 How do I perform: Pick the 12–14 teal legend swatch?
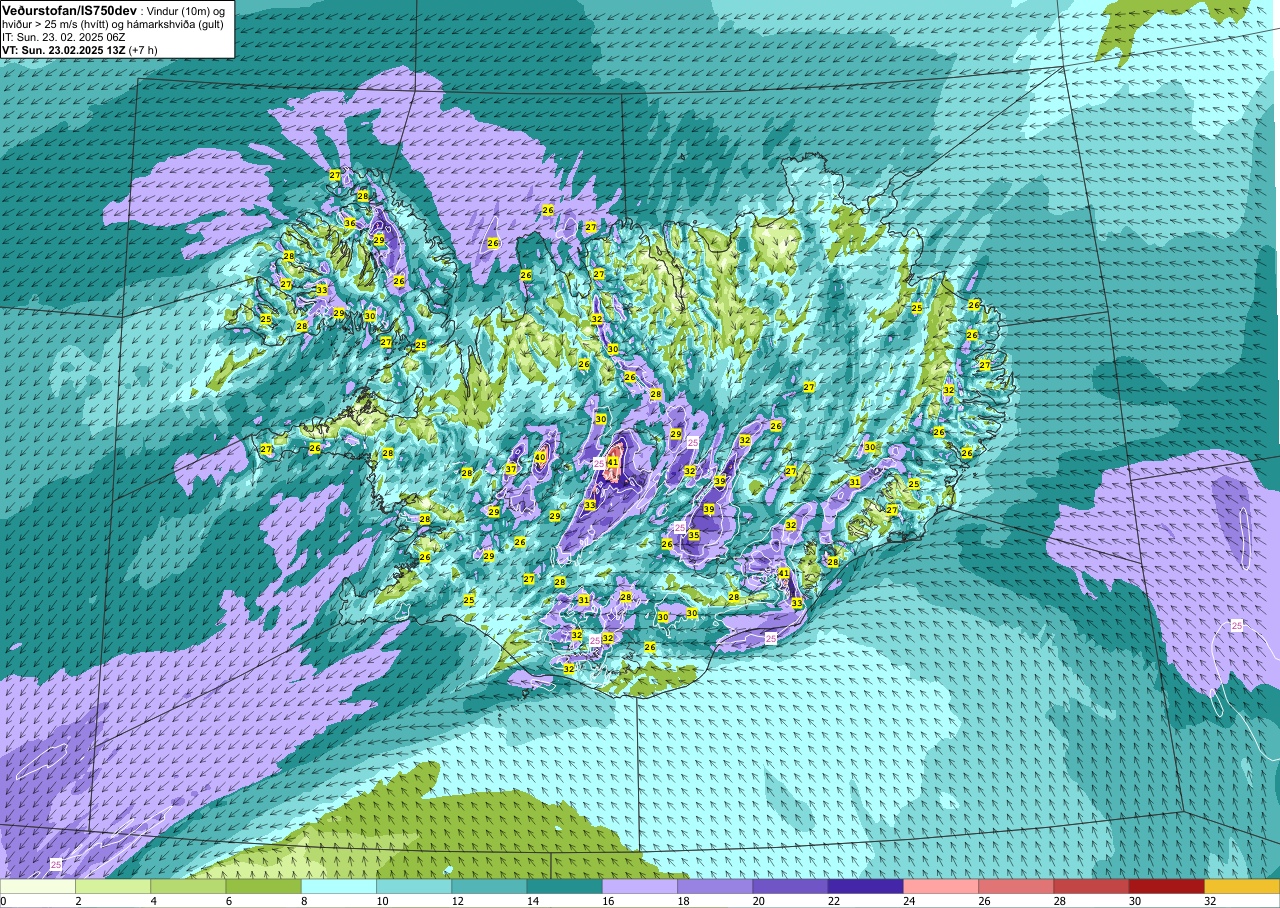pyautogui.click(x=489, y=886)
